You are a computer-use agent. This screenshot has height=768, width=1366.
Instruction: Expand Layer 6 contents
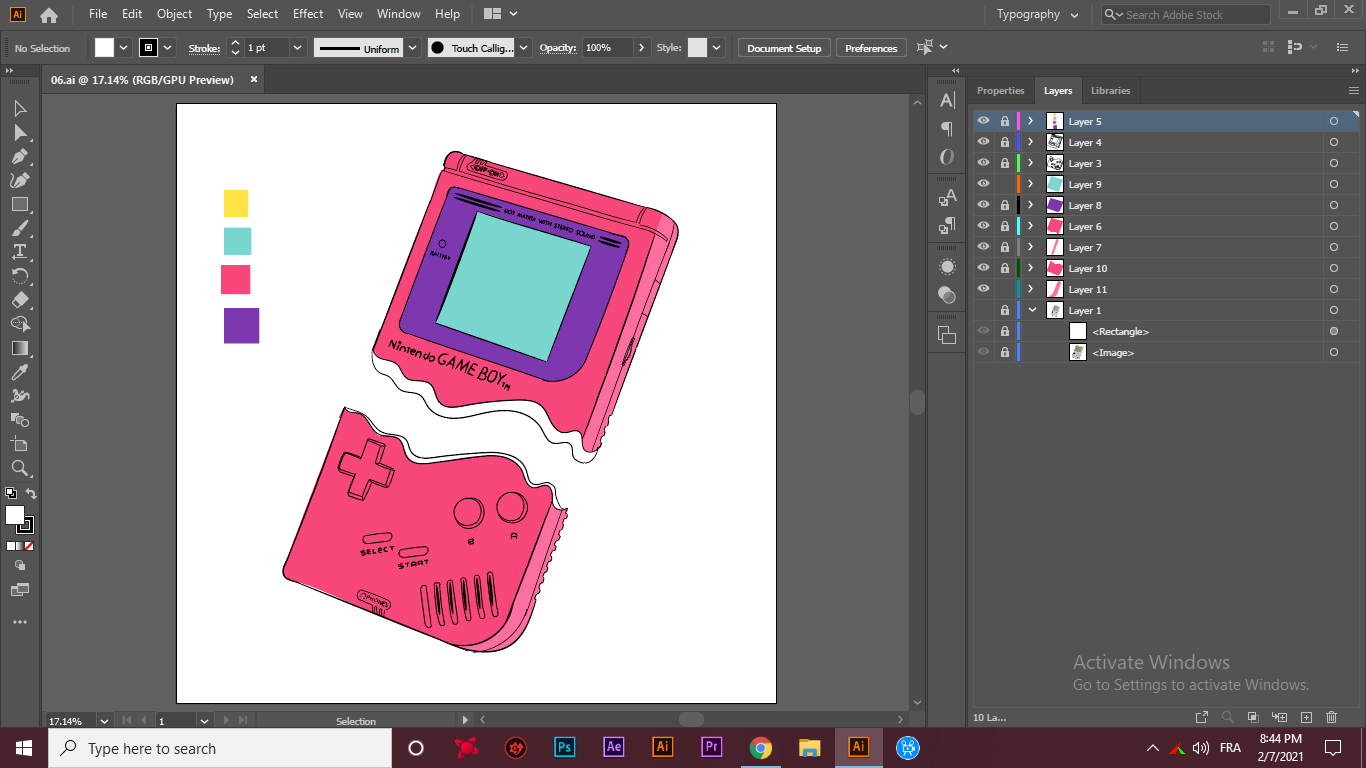1031,226
